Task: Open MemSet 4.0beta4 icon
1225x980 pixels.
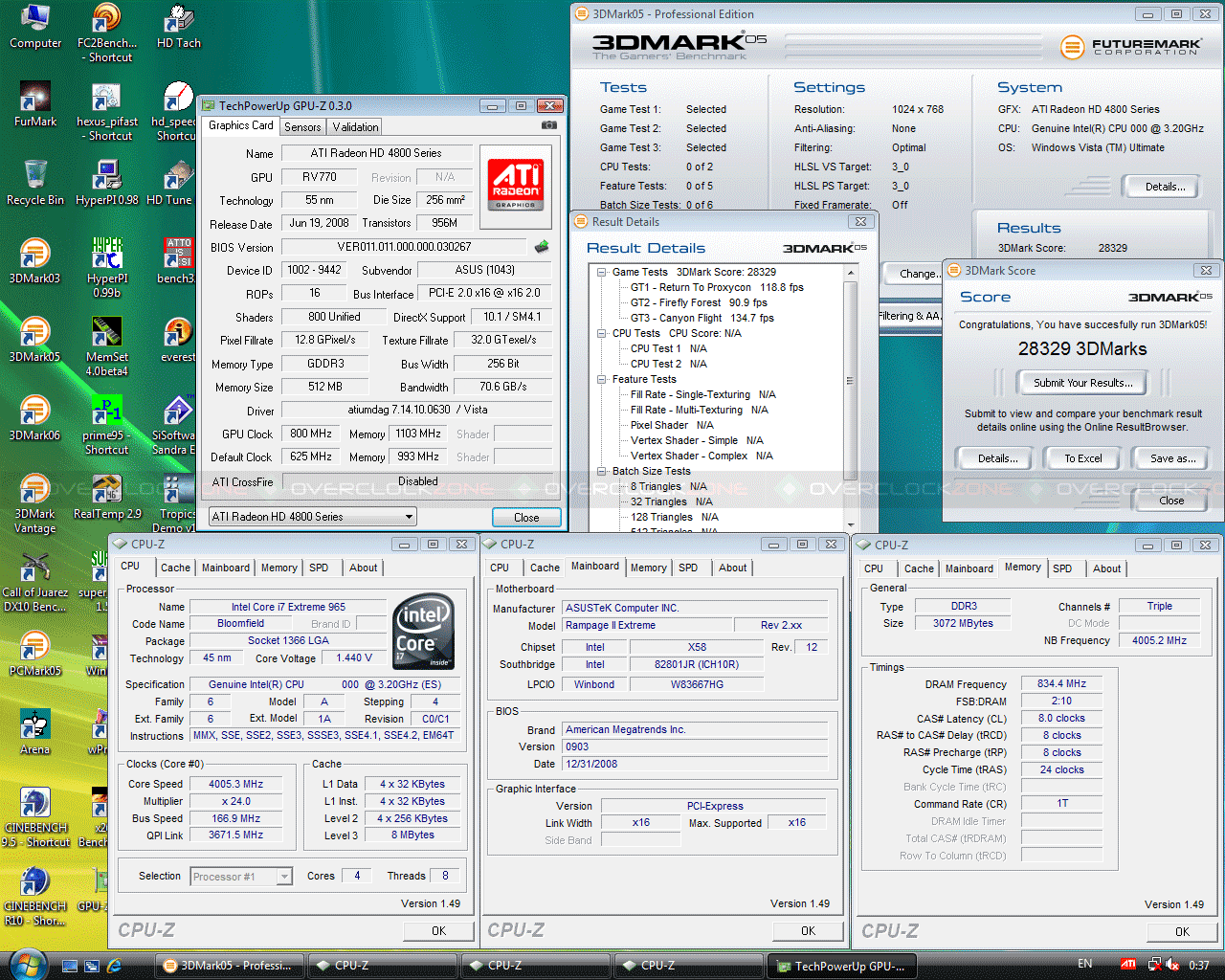Action: pyautogui.click(x=106, y=346)
